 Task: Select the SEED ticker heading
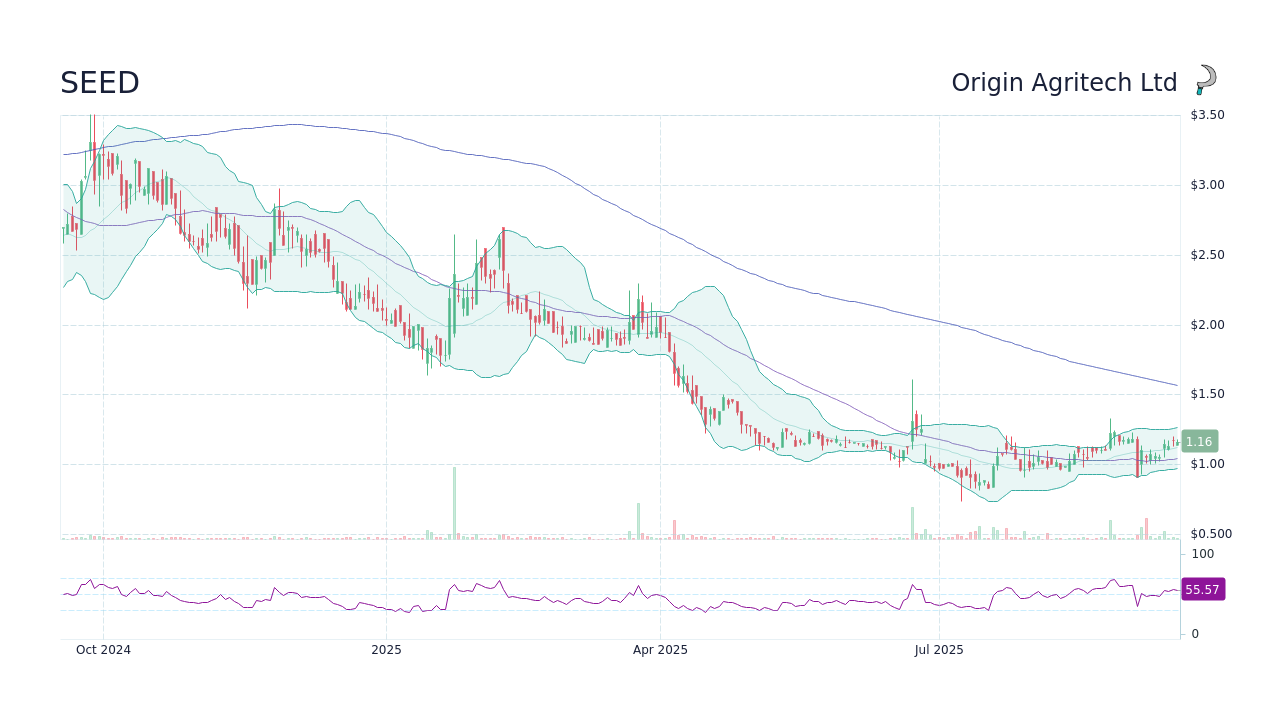click(x=98, y=83)
